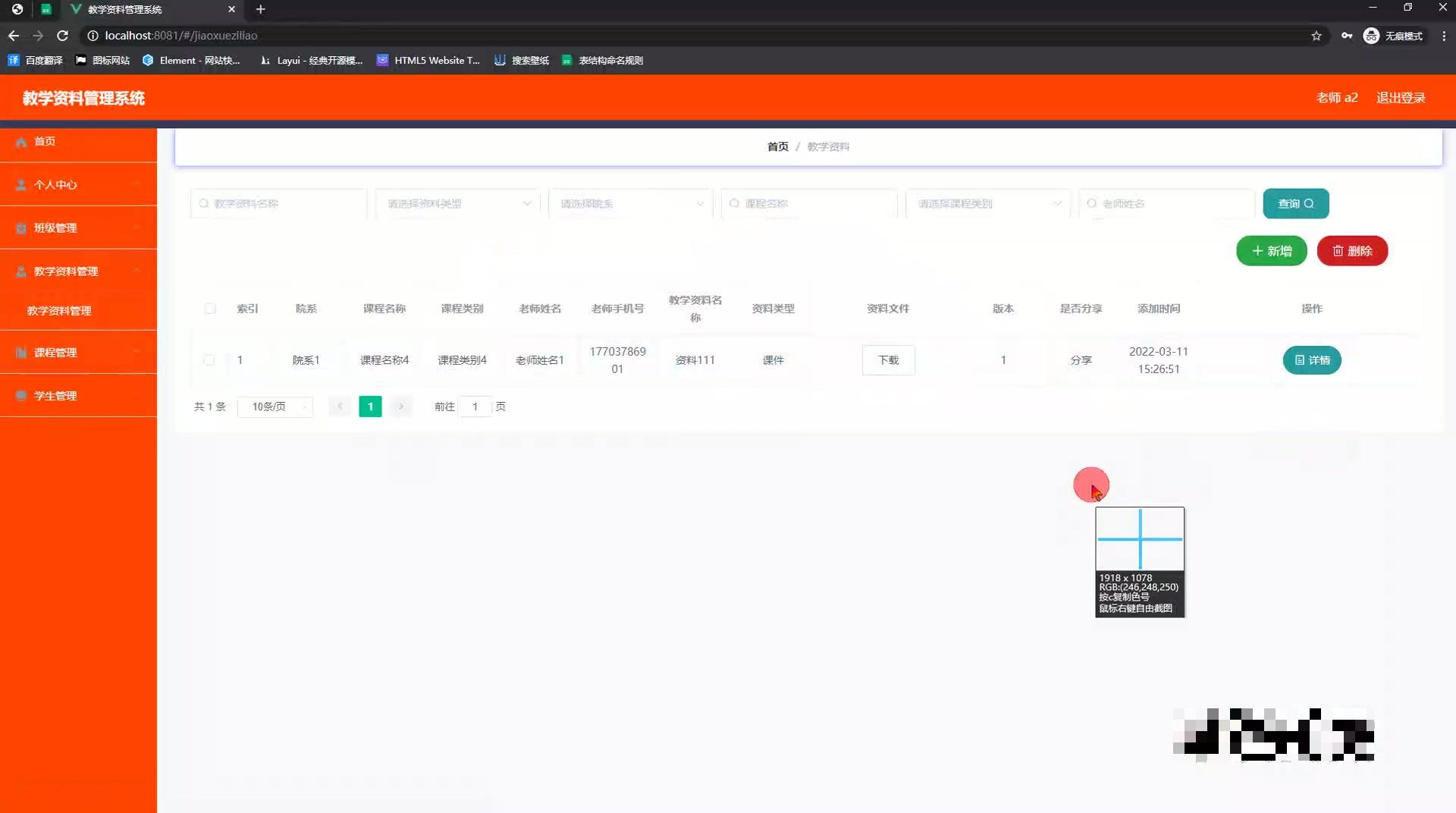The width and height of the screenshot is (1456, 813).
Task: Select page 1 in pagination
Action: click(370, 406)
